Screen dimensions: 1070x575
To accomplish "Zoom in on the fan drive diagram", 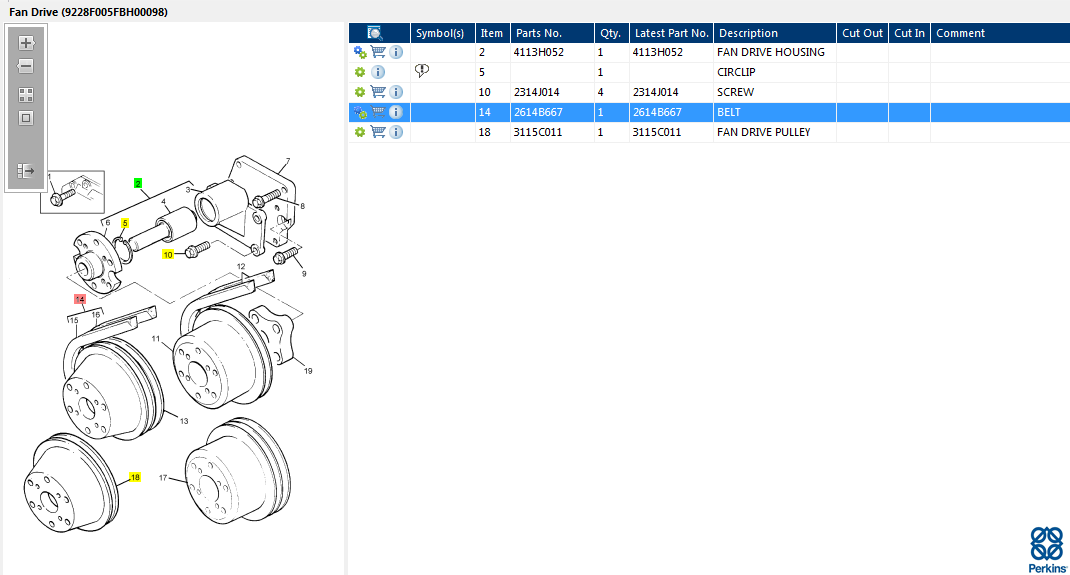I will click(26, 43).
